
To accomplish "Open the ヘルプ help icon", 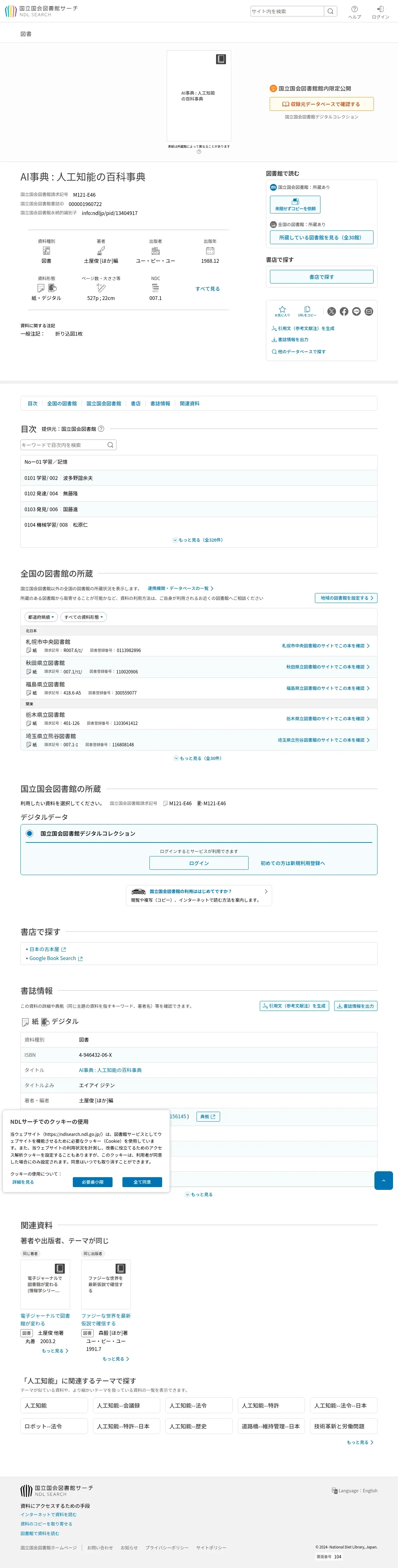I will click(x=354, y=12).
